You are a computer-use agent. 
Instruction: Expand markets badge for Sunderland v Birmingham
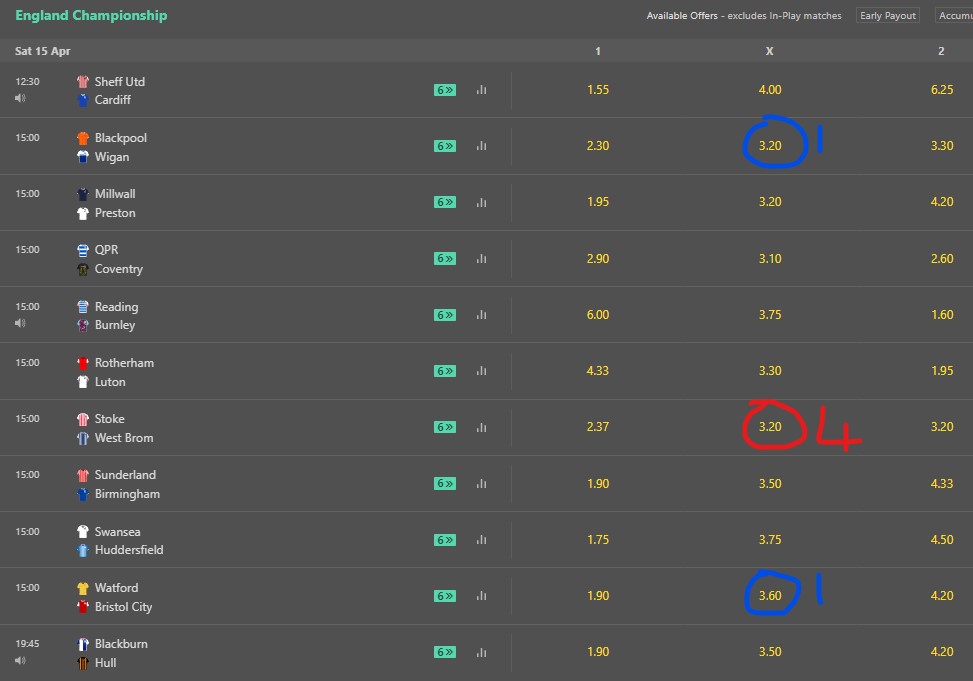pyautogui.click(x=445, y=483)
